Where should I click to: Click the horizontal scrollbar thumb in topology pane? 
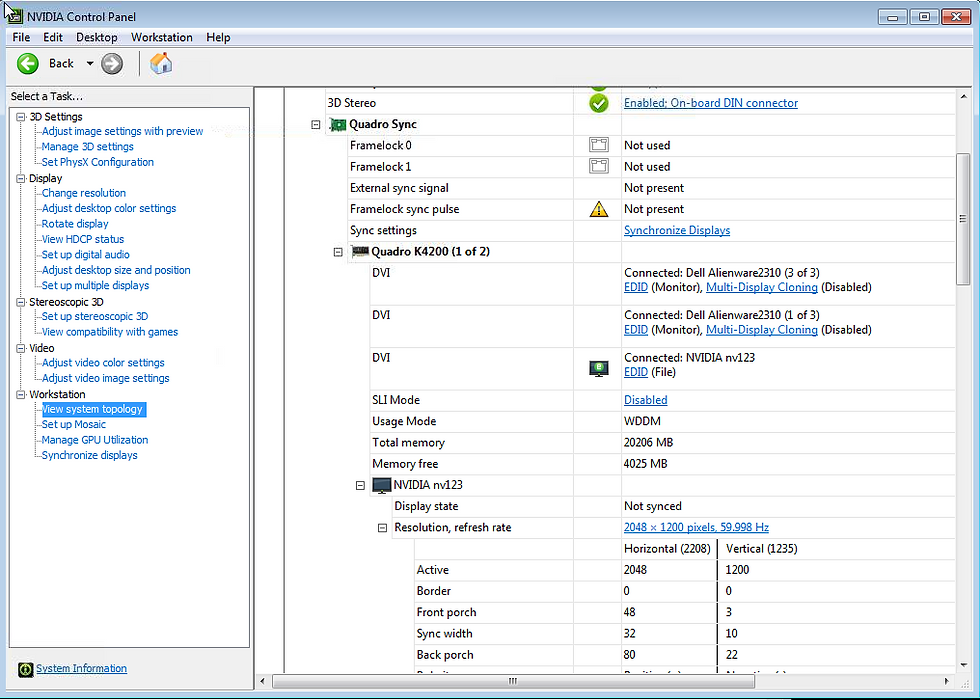[x=512, y=681]
